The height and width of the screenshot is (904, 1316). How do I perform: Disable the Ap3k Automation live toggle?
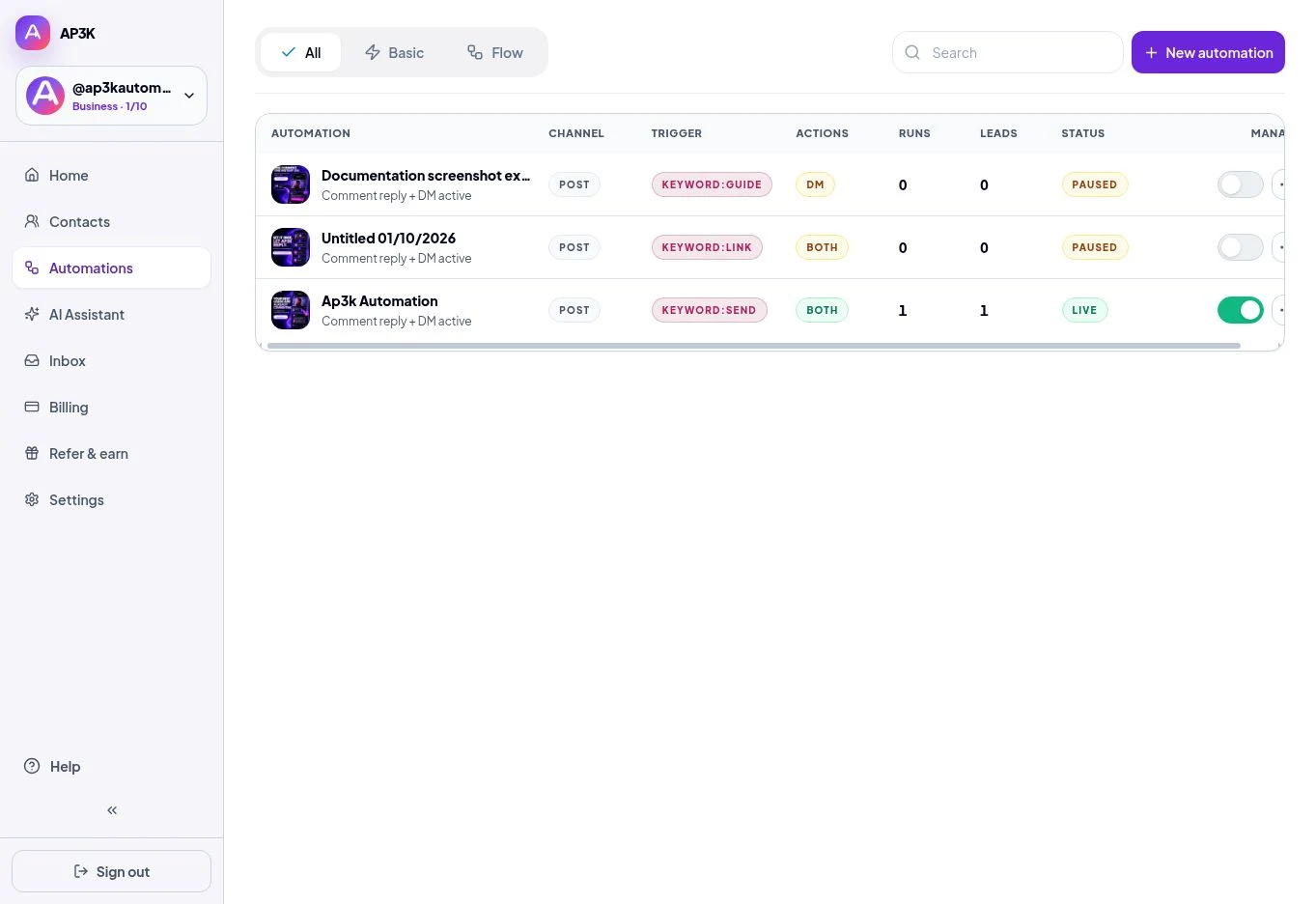pos(1241,310)
